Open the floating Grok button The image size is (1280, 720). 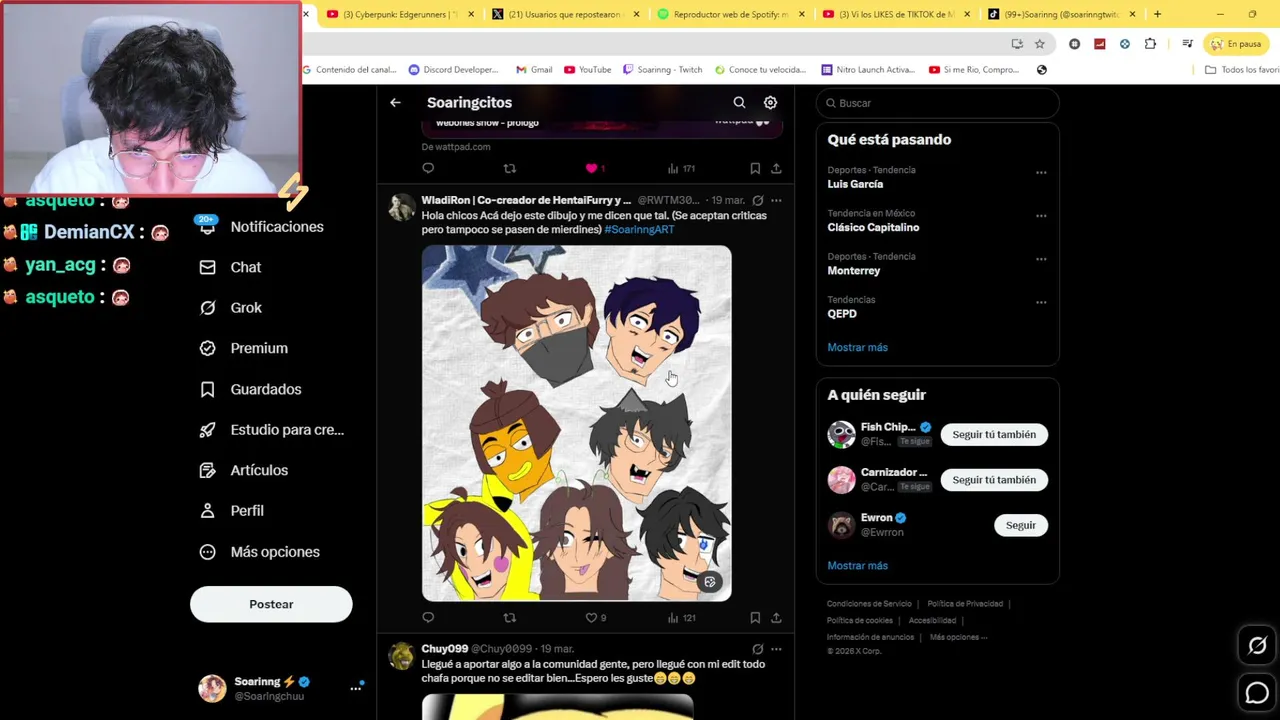(1257, 646)
